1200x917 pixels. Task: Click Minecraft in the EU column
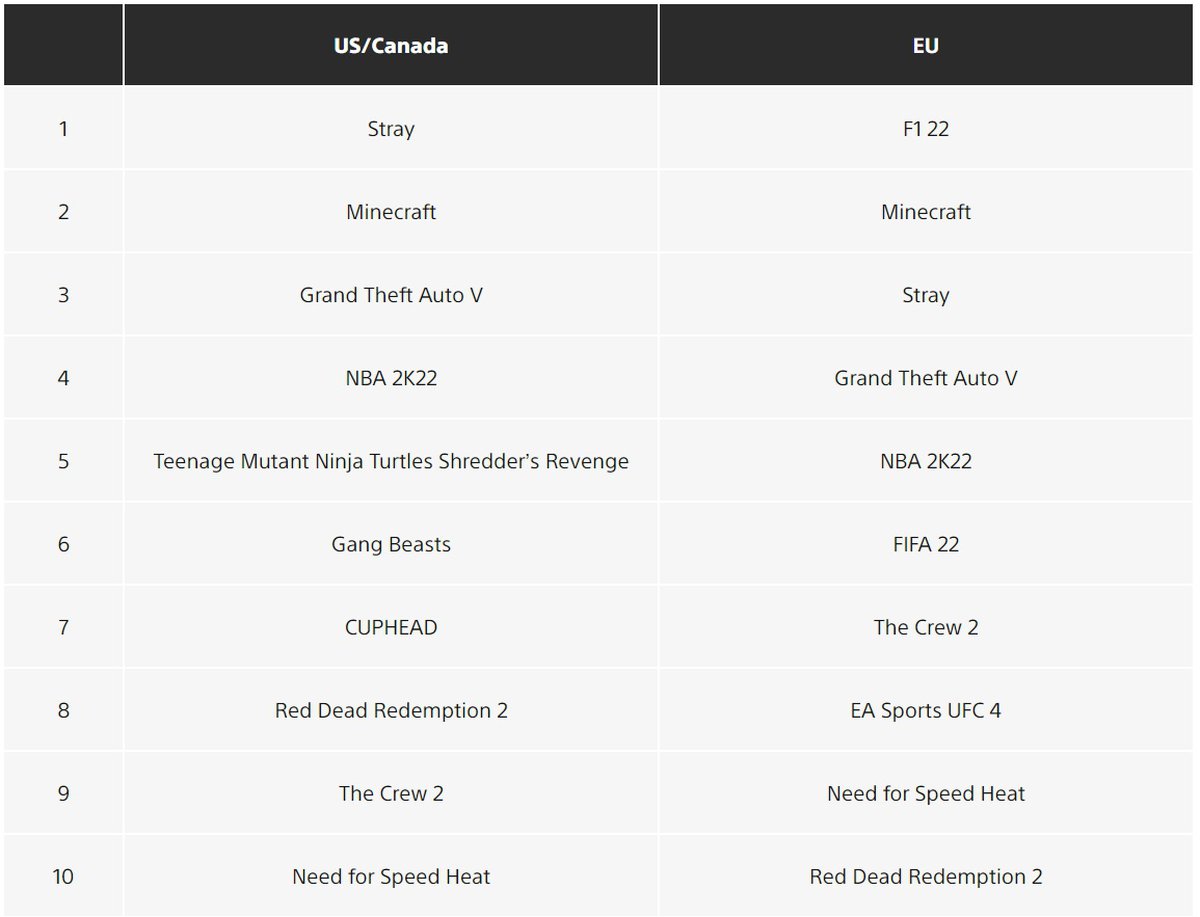pyautogui.click(x=926, y=212)
